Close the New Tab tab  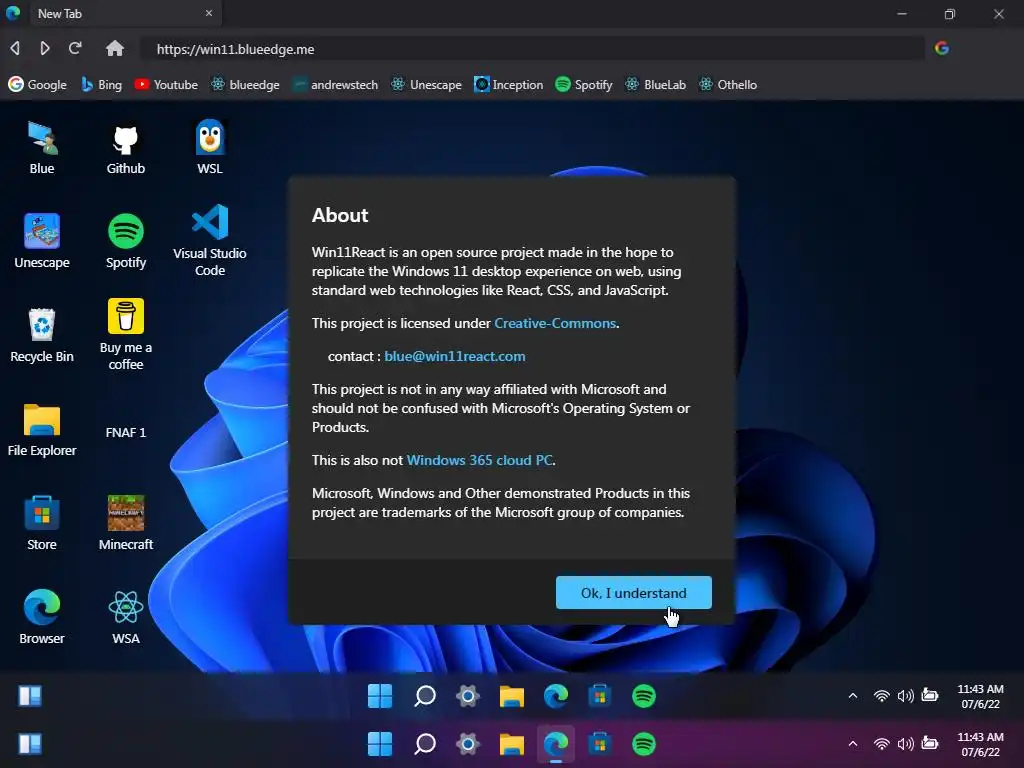tap(209, 13)
